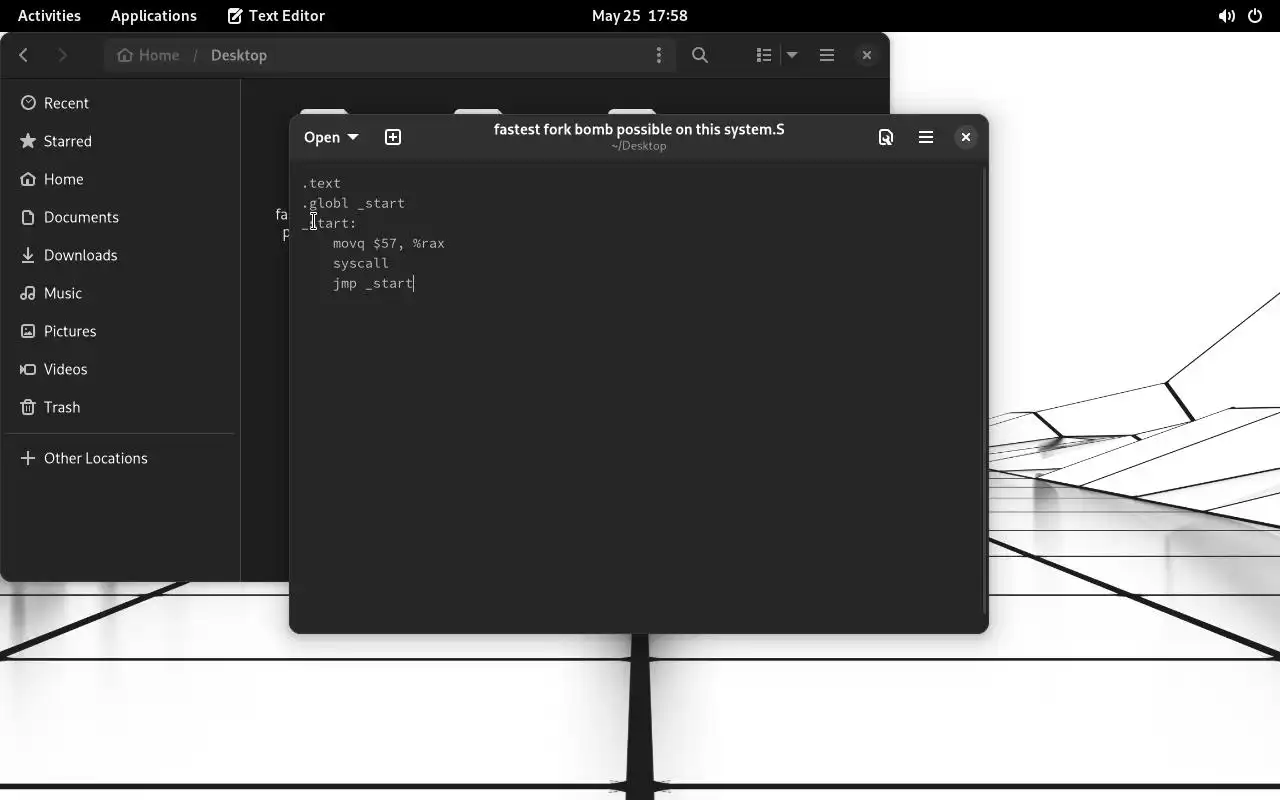Open Starred in Files sidebar
The height and width of the screenshot is (800, 1280).
tap(120, 141)
